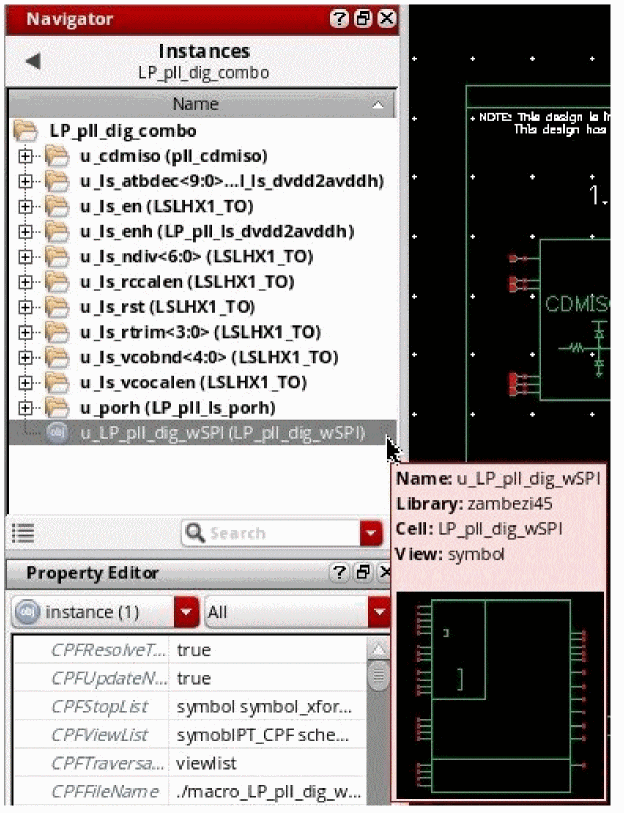The height and width of the screenshot is (813, 624).
Task: Expand the u_ls_rst node
Action: pyautogui.click(x=25, y=307)
